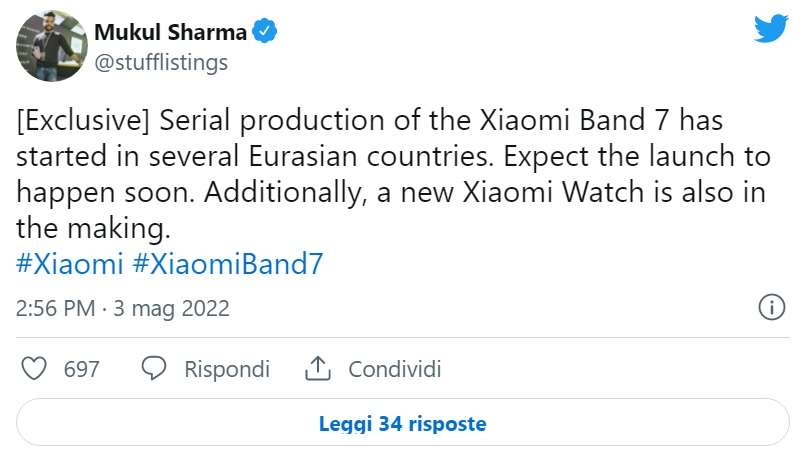The image size is (804, 459).
Task: Click the Twitter bird logo
Action: (770, 30)
